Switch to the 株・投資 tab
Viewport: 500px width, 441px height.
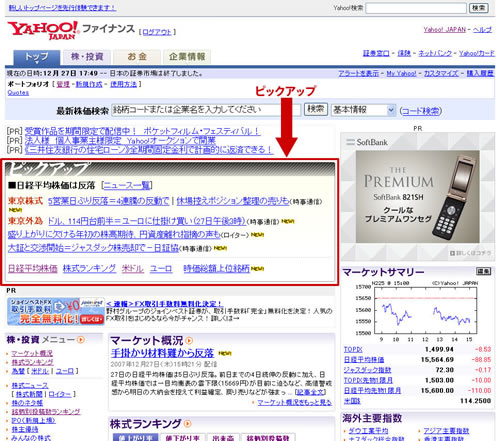(87, 57)
